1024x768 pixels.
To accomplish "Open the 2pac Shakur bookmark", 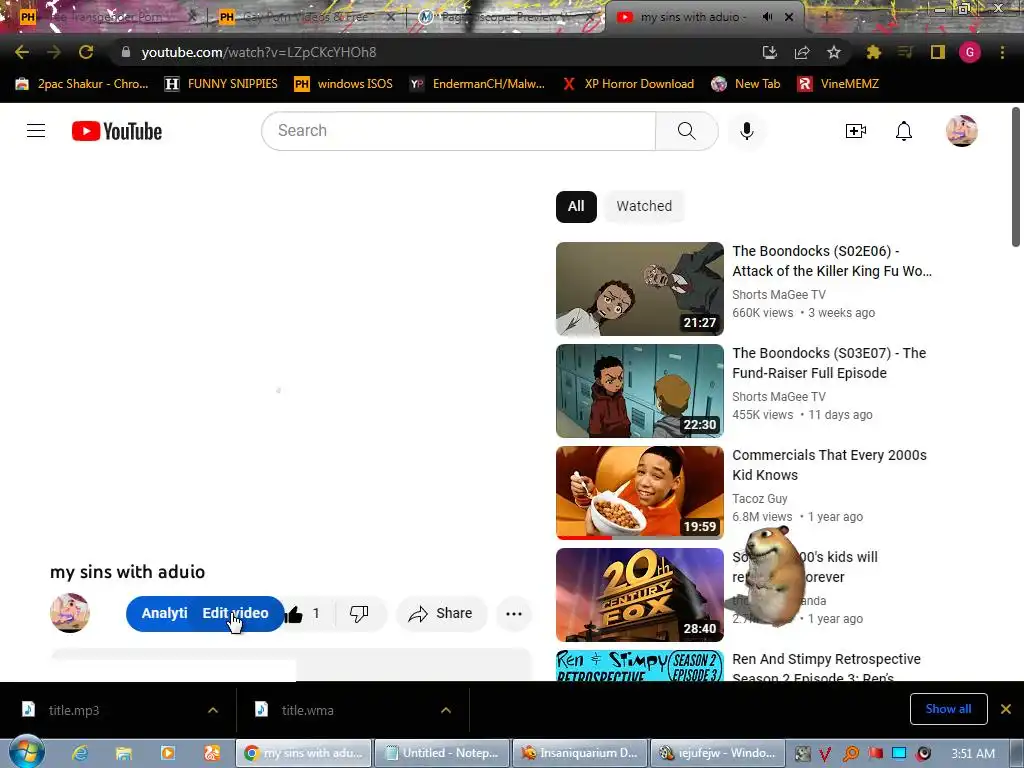I will coord(82,84).
